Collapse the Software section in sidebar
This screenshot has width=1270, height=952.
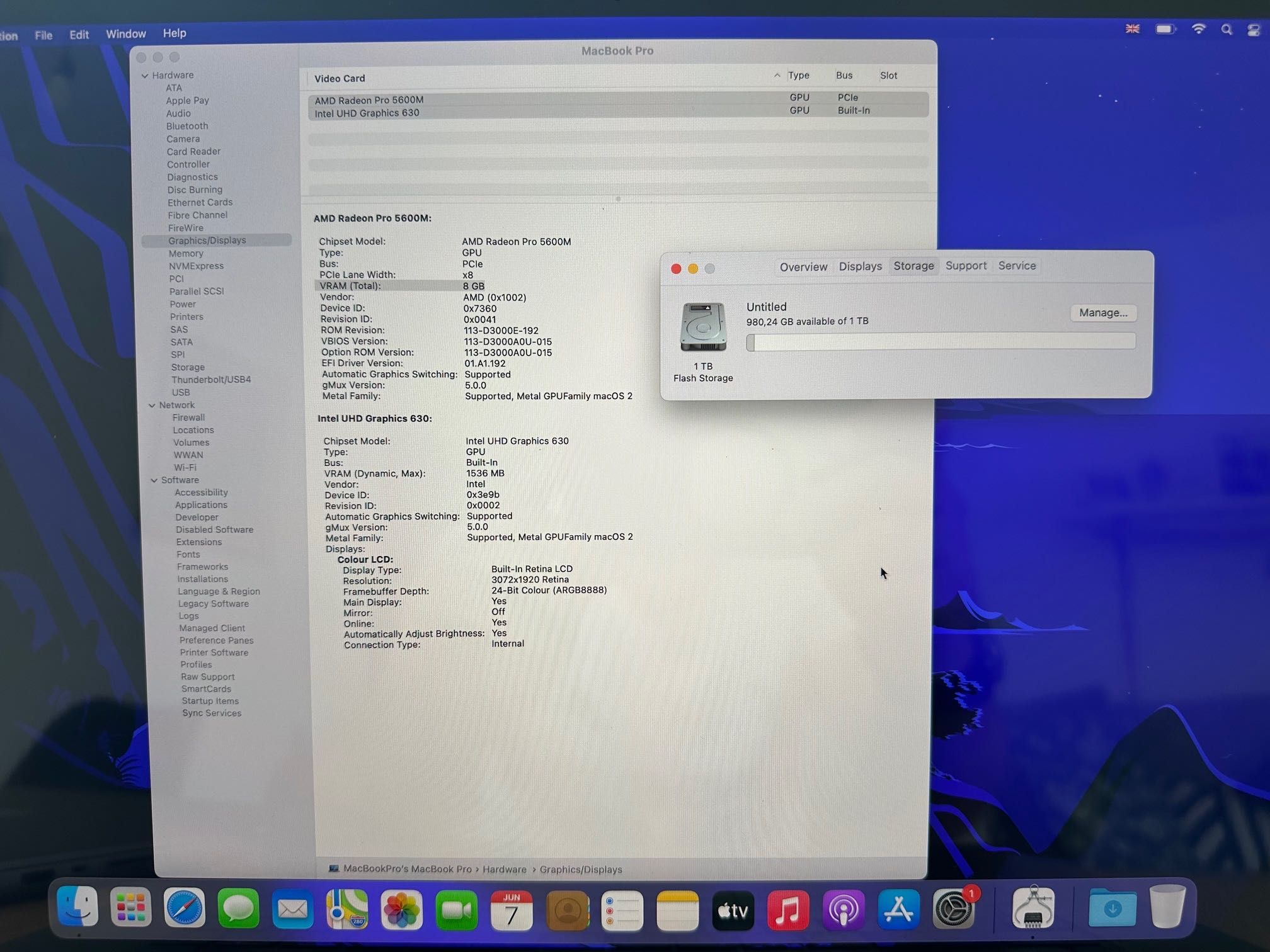click(x=154, y=480)
